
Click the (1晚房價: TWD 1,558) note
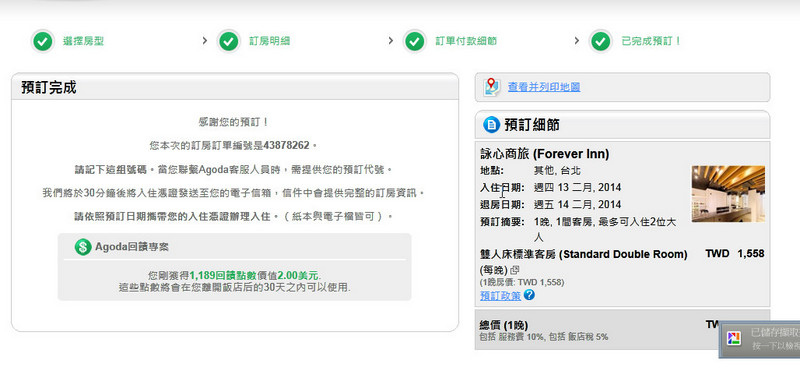point(522,282)
